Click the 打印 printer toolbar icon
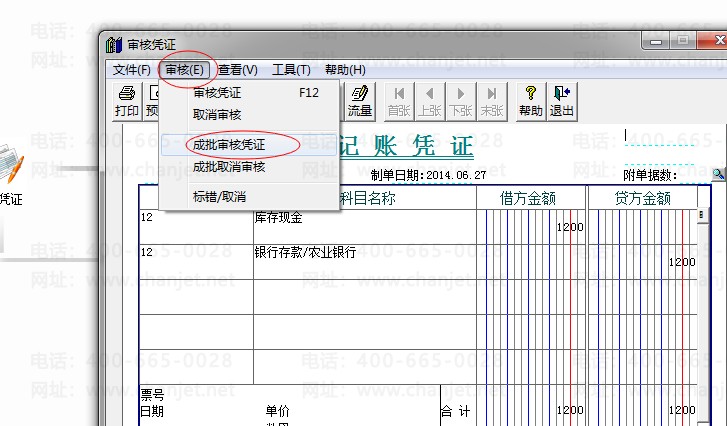 click(x=127, y=102)
